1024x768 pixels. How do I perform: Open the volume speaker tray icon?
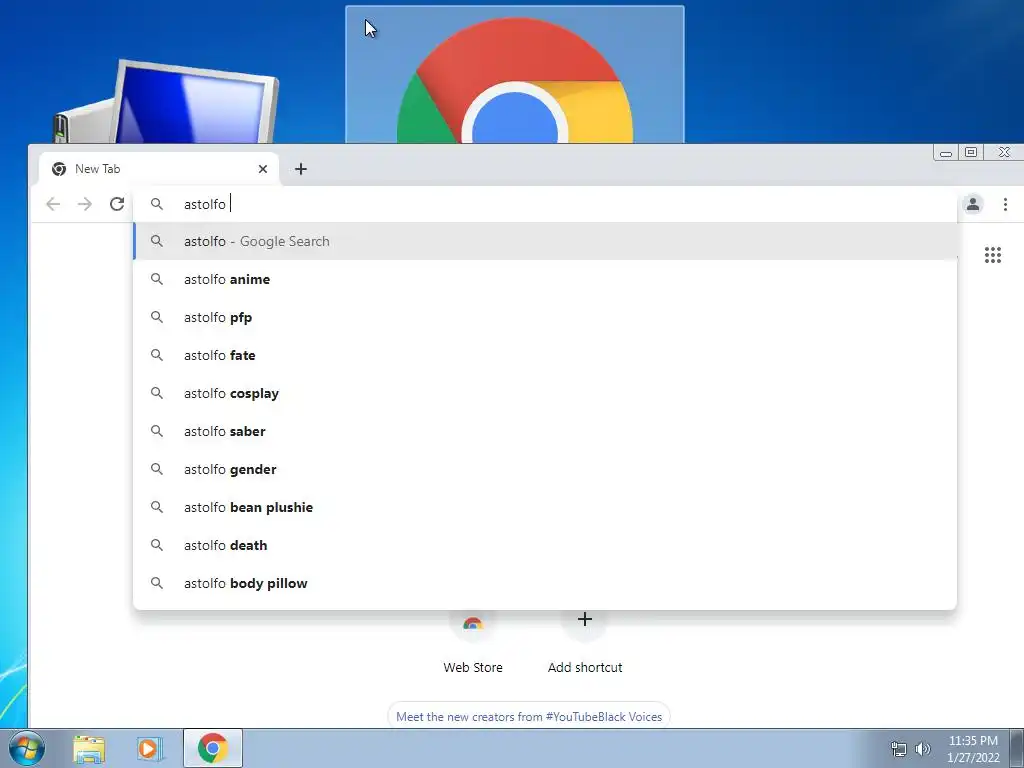[x=922, y=749]
